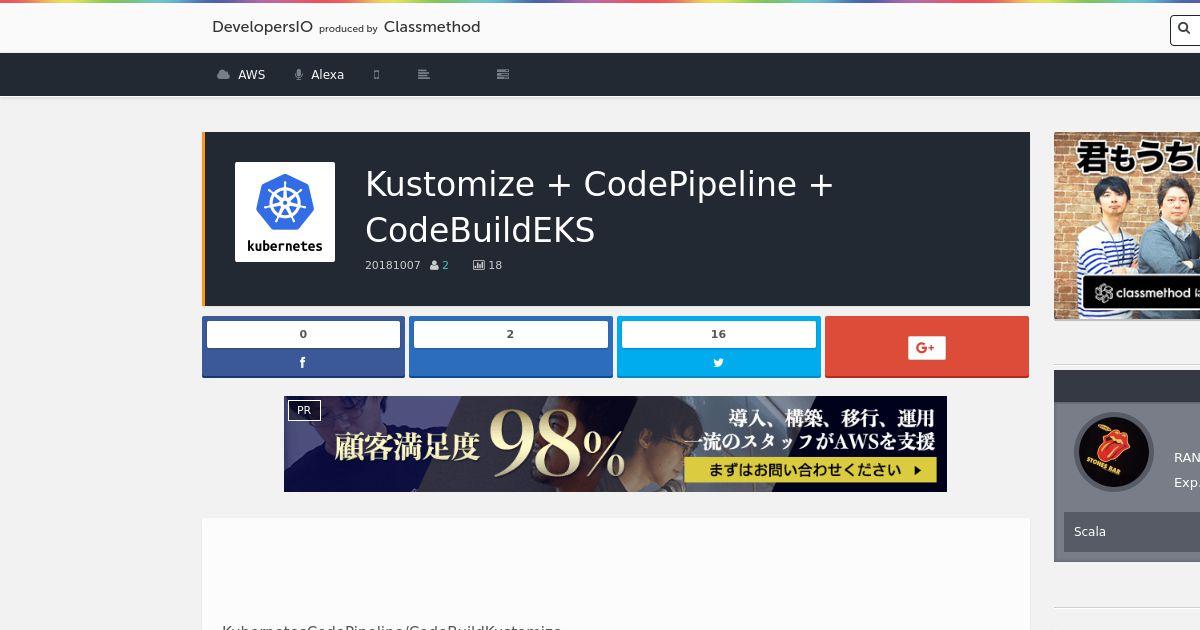1200x630 pixels.
Task: Click the Classmethod logo text
Action: [x=432, y=27]
